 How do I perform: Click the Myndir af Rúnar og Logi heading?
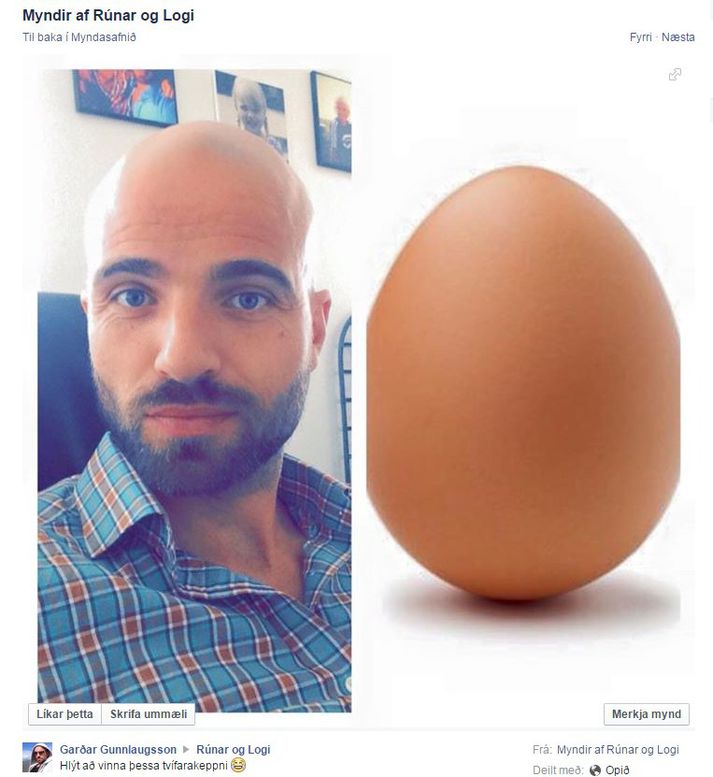point(108,15)
